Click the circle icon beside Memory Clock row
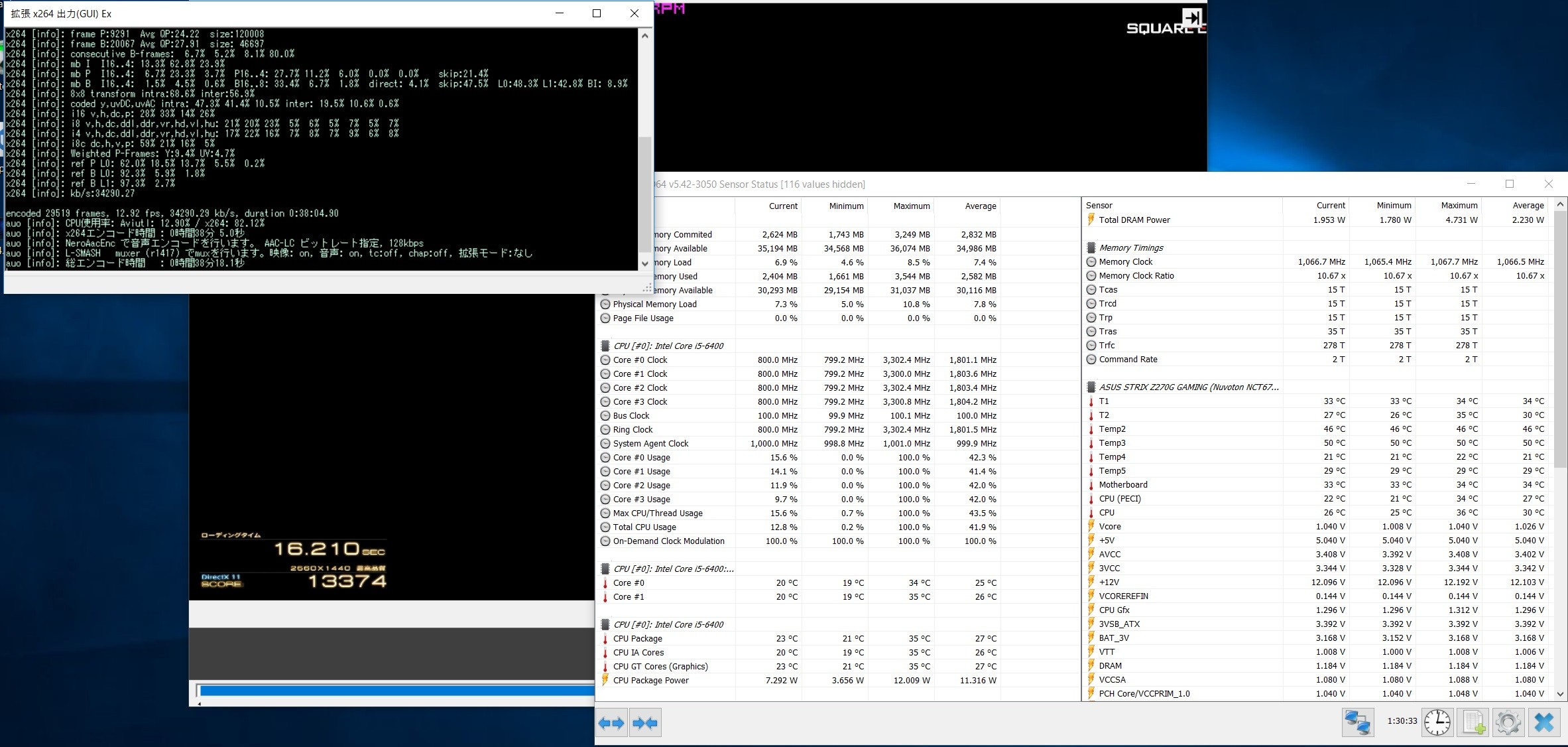 (1091, 262)
